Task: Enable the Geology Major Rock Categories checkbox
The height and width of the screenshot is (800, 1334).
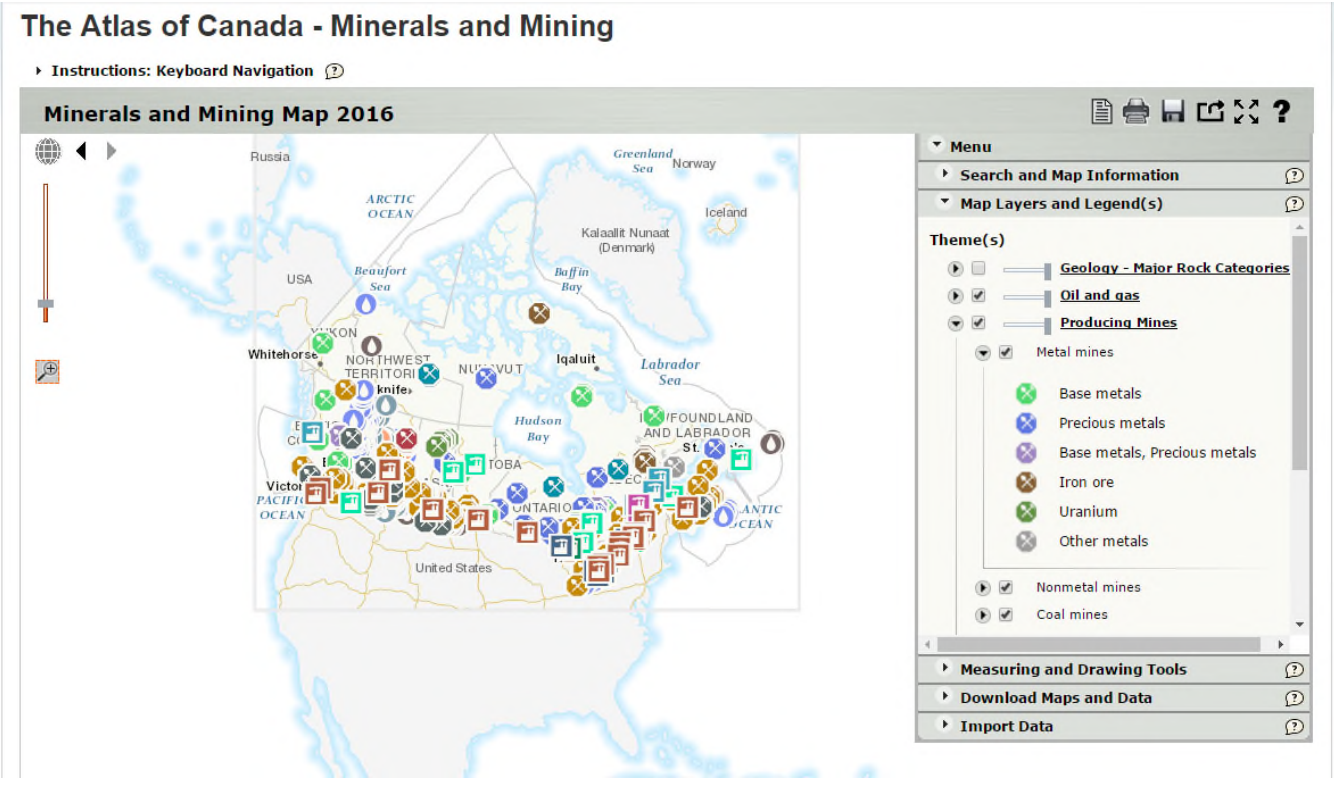Action: pyautogui.click(x=979, y=268)
